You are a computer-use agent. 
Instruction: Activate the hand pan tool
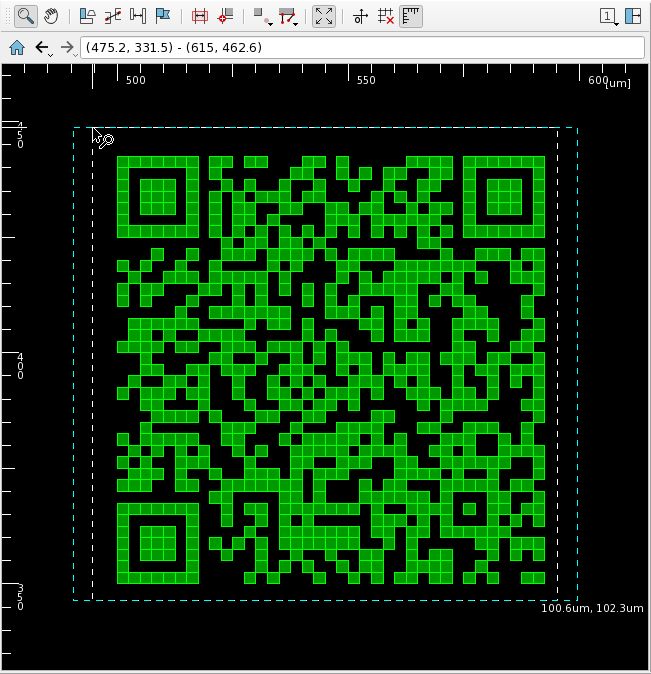51,17
